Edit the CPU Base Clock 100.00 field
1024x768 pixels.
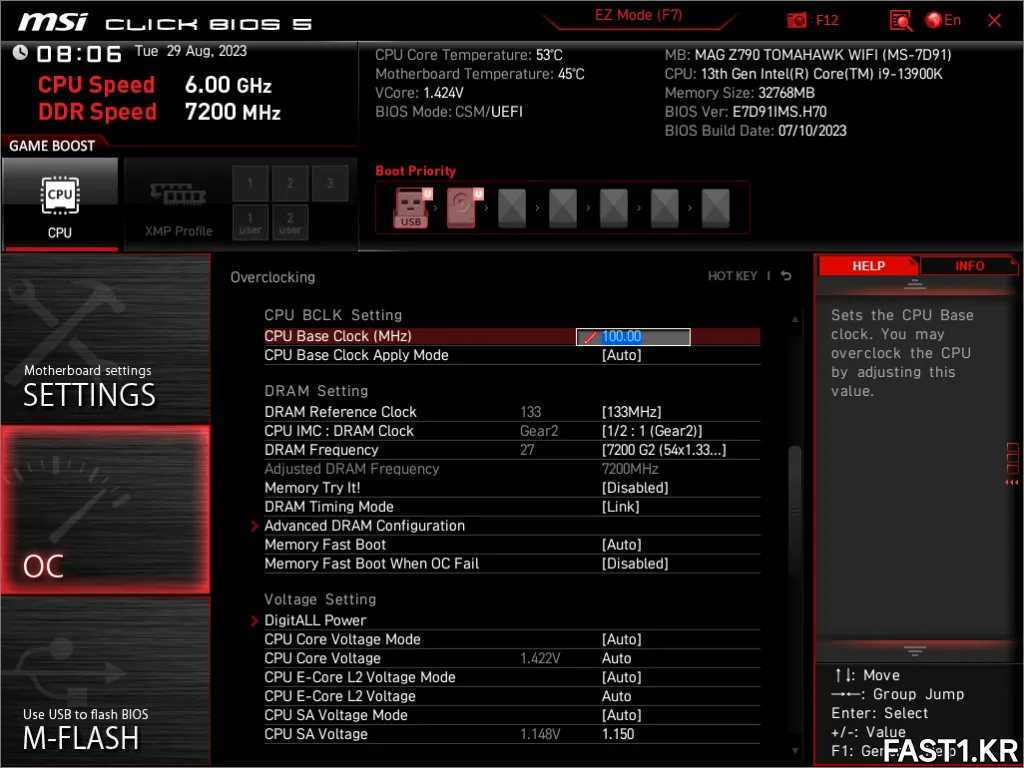pos(633,337)
